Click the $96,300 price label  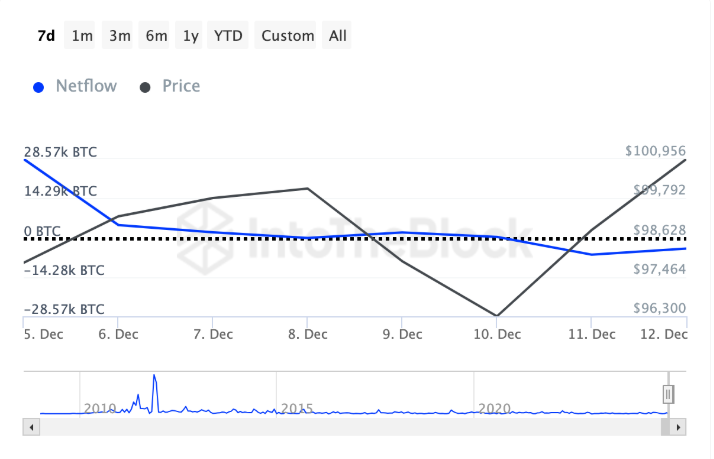tap(659, 308)
